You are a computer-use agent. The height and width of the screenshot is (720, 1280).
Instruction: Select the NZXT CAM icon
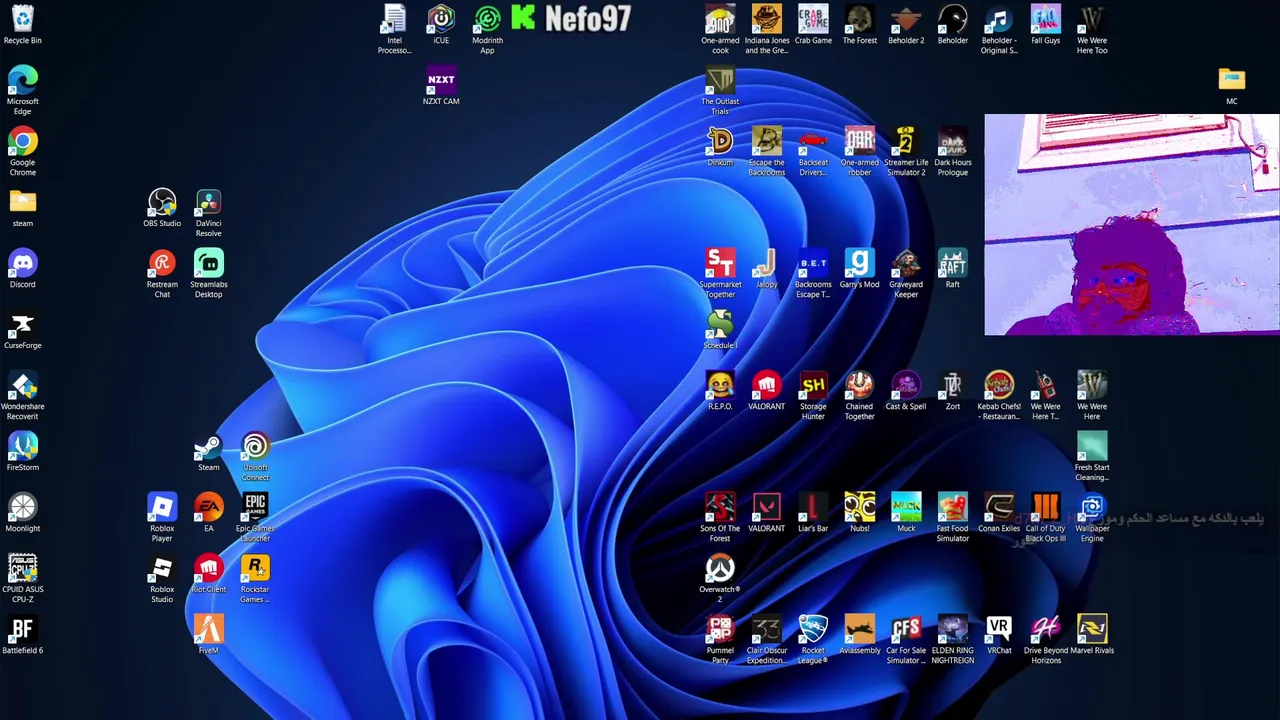tap(441, 86)
